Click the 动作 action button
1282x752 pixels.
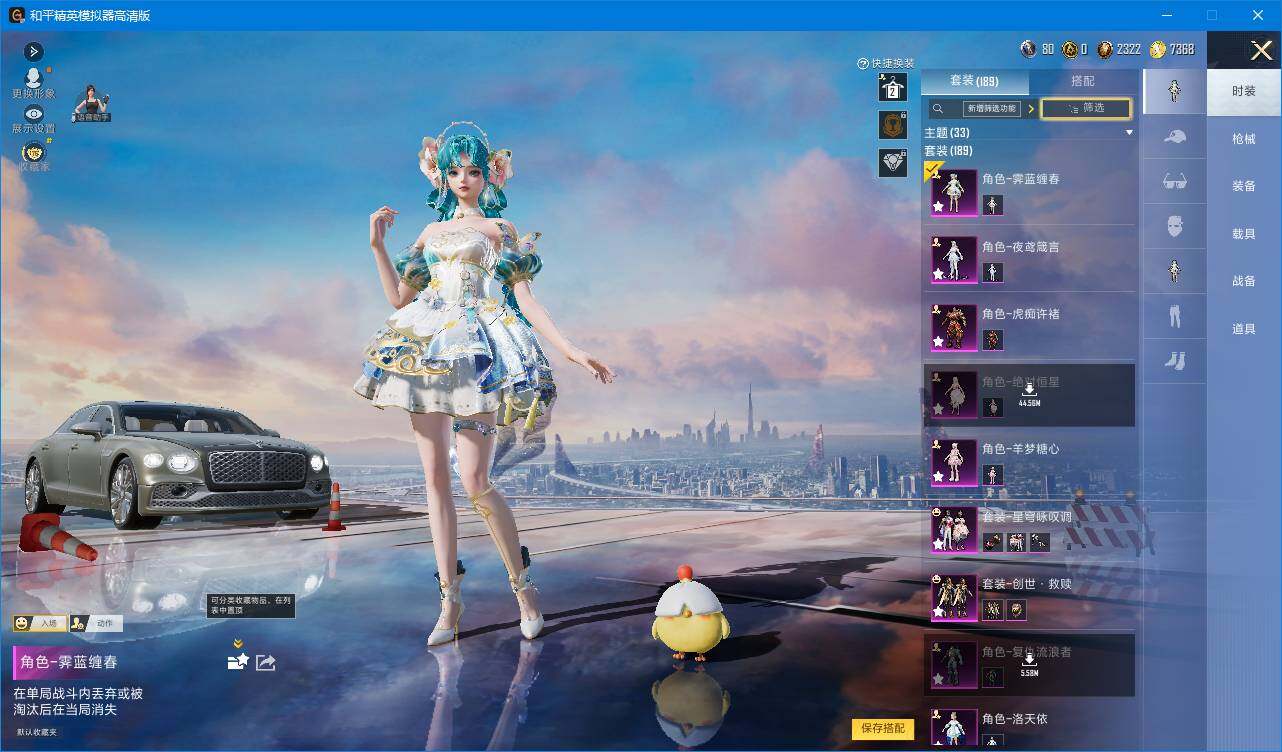pos(96,623)
